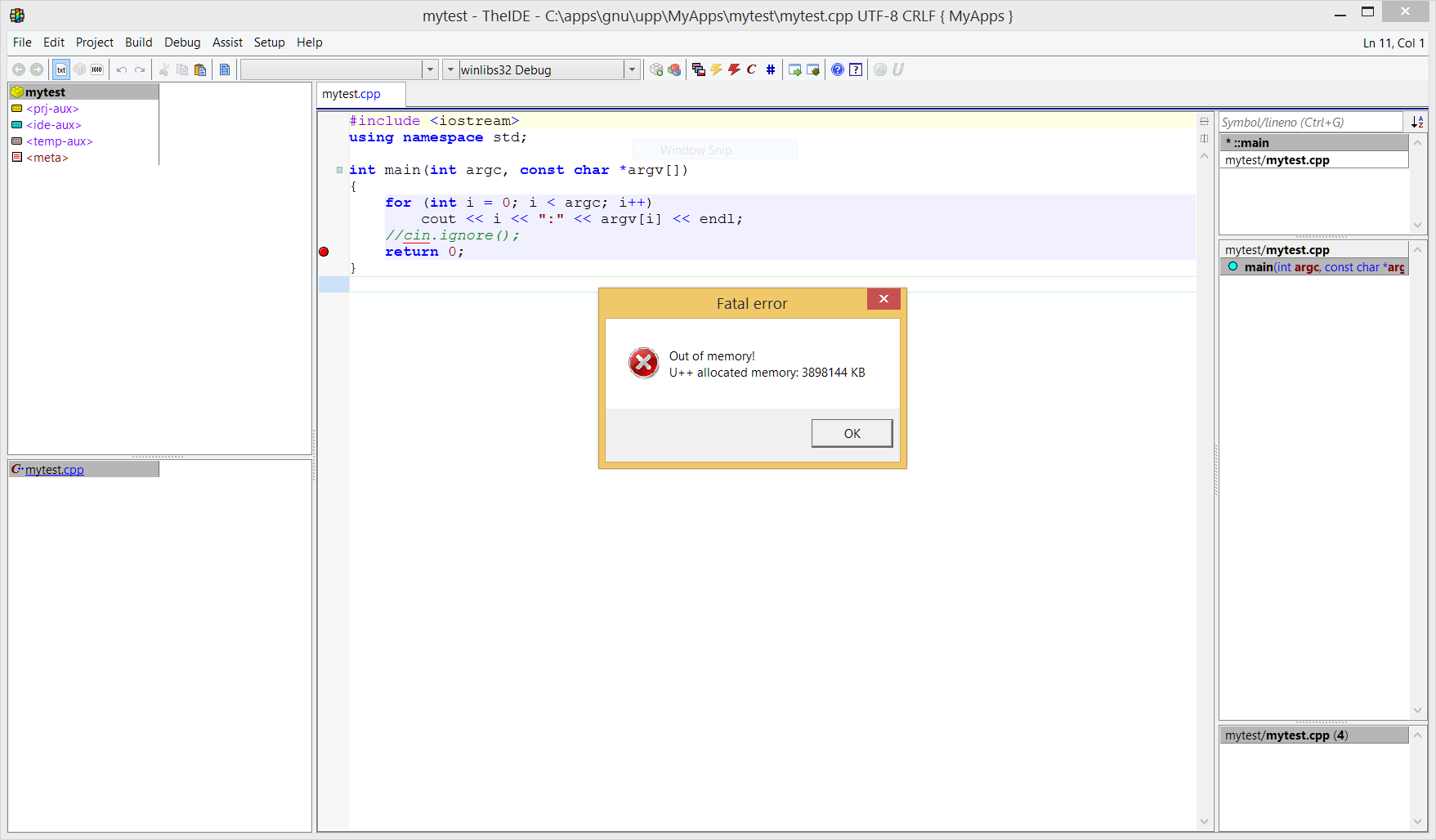Image resolution: width=1436 pixels, height=840 pixels.
Task: Select the mytest.cpp editor tab
Action: coord(351,94)
